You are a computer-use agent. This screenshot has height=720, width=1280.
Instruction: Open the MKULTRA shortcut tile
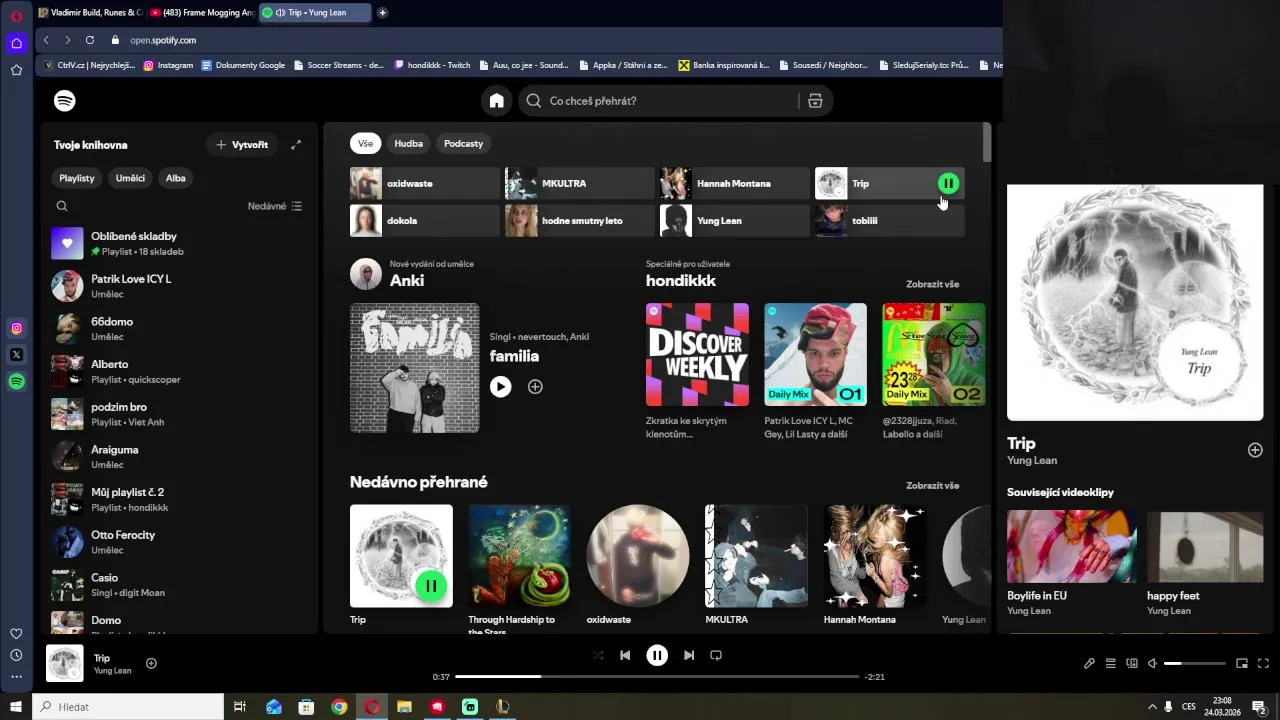(580, 184)
